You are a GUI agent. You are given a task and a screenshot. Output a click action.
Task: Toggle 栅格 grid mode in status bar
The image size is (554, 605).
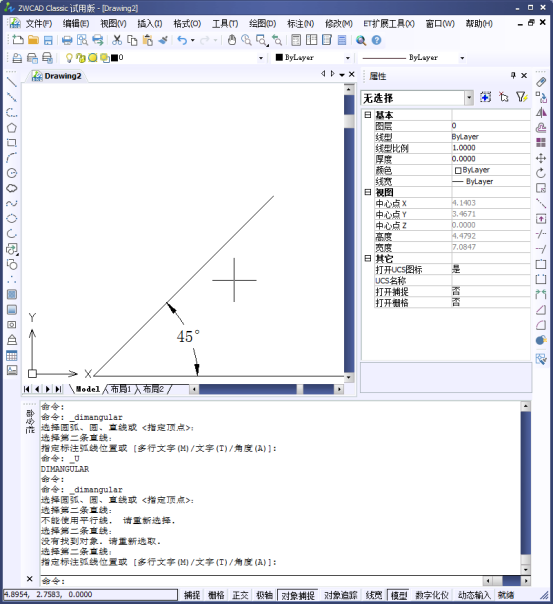click(x=216, y=595)
